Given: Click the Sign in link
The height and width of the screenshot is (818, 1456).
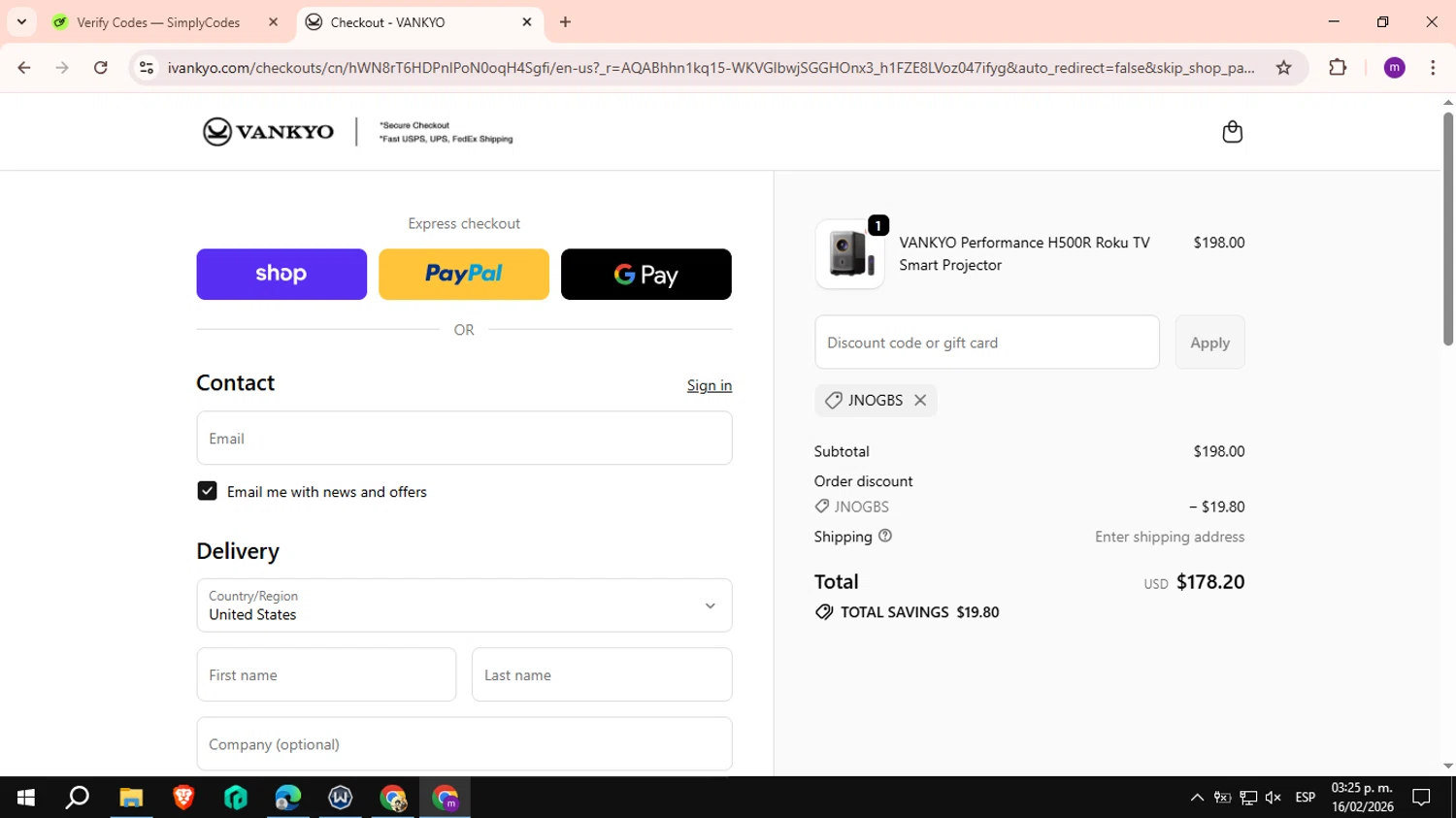Looking at the screenshot, I should pyautogui.click(x=710, y=385).
